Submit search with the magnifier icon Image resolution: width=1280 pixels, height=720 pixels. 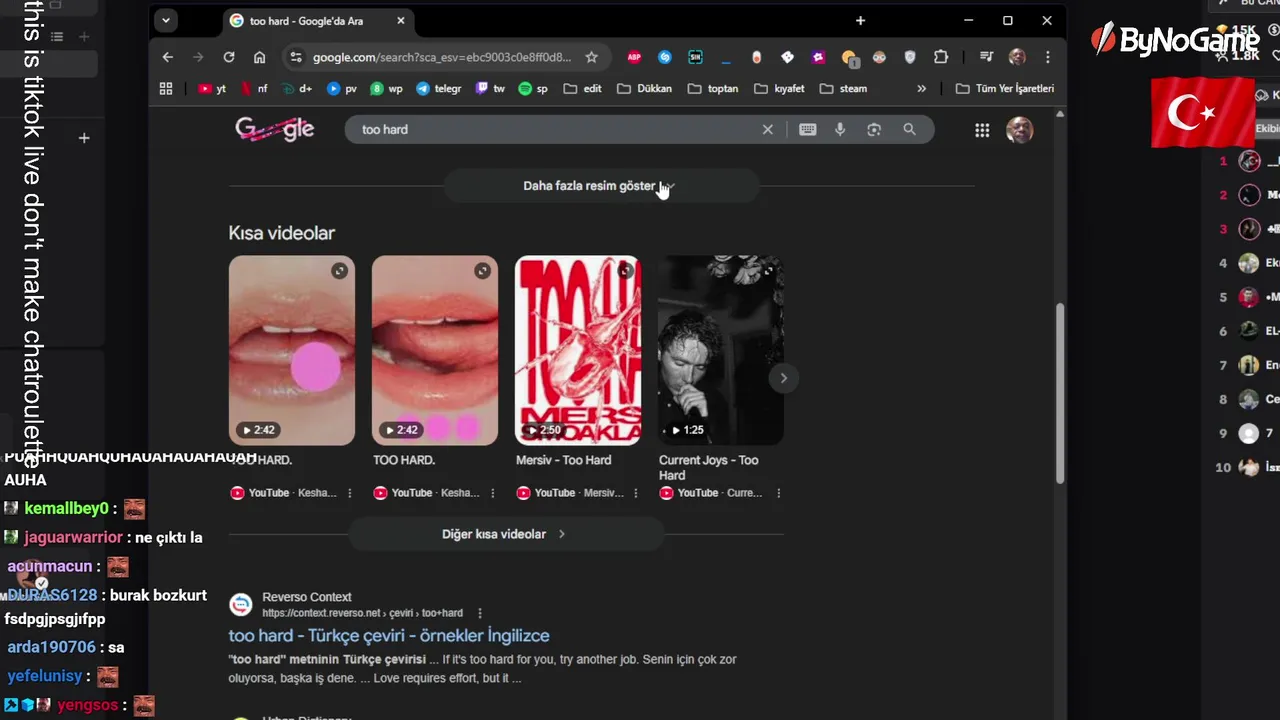click(909, 129)
